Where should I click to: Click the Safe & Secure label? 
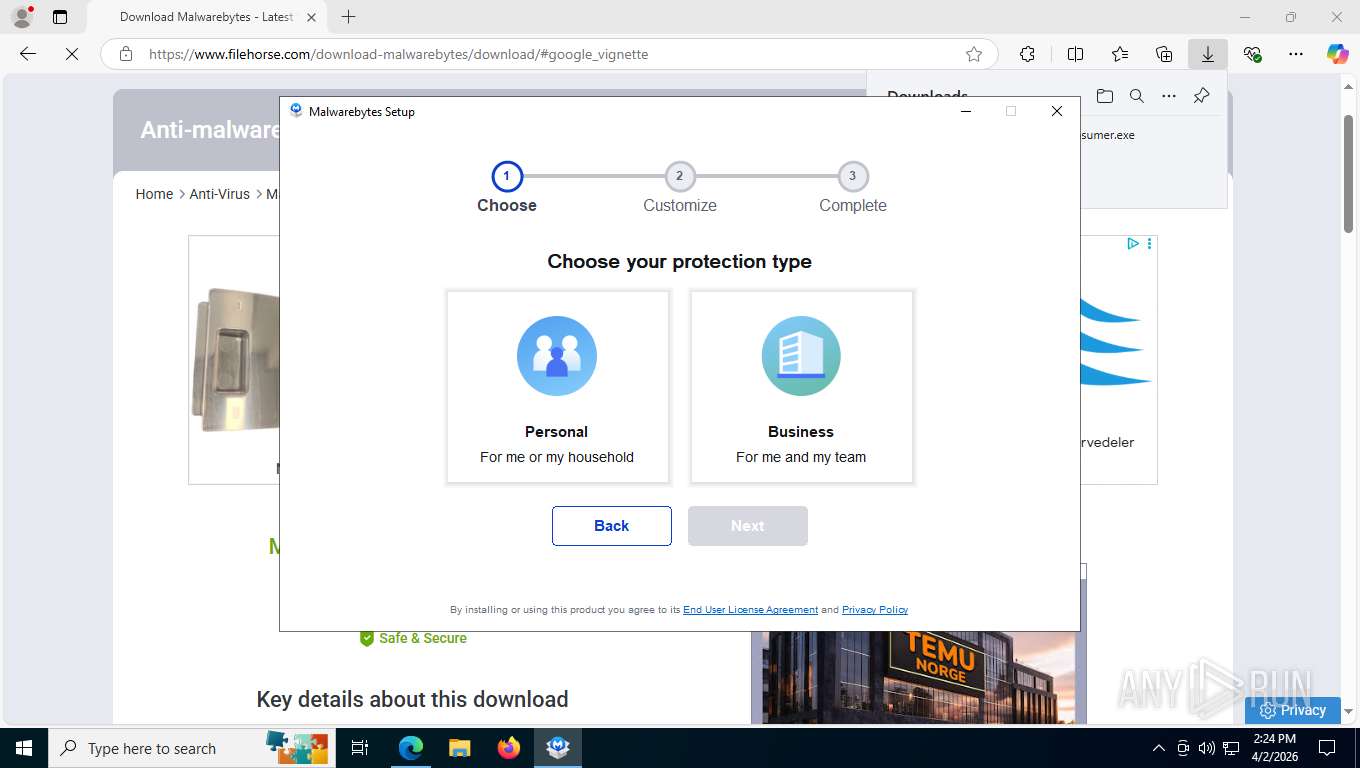(423, 638)
